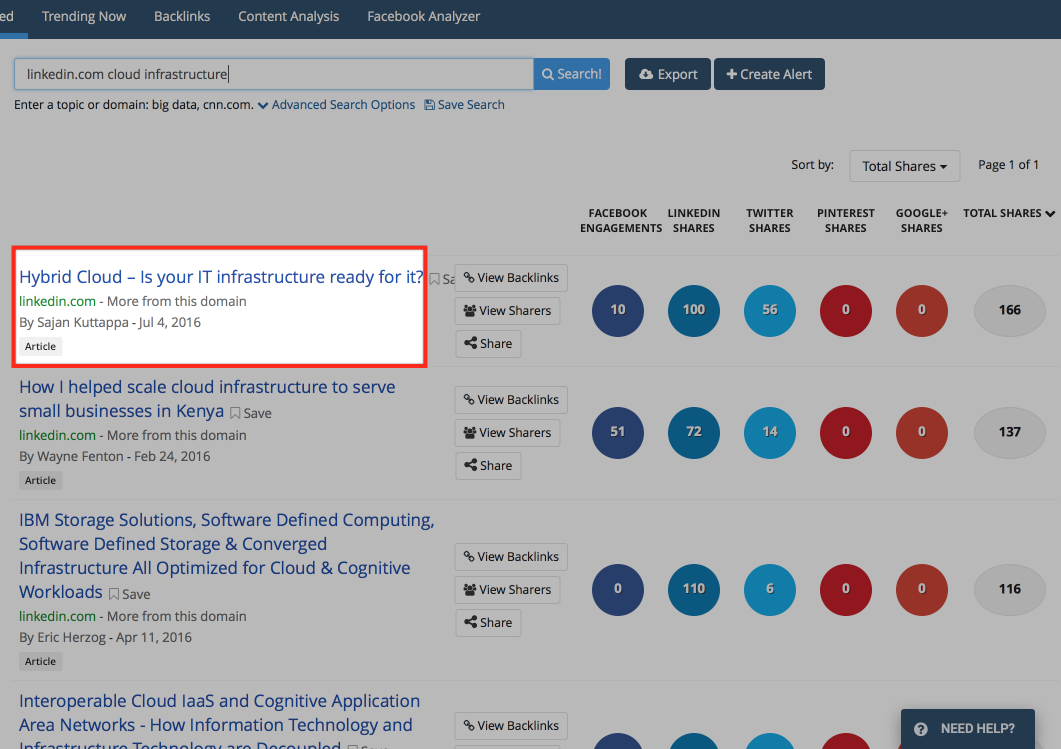
Task: Click the 100 LinkedIn shares bubble
Action: pyautogui.click(x=694, y=311)
